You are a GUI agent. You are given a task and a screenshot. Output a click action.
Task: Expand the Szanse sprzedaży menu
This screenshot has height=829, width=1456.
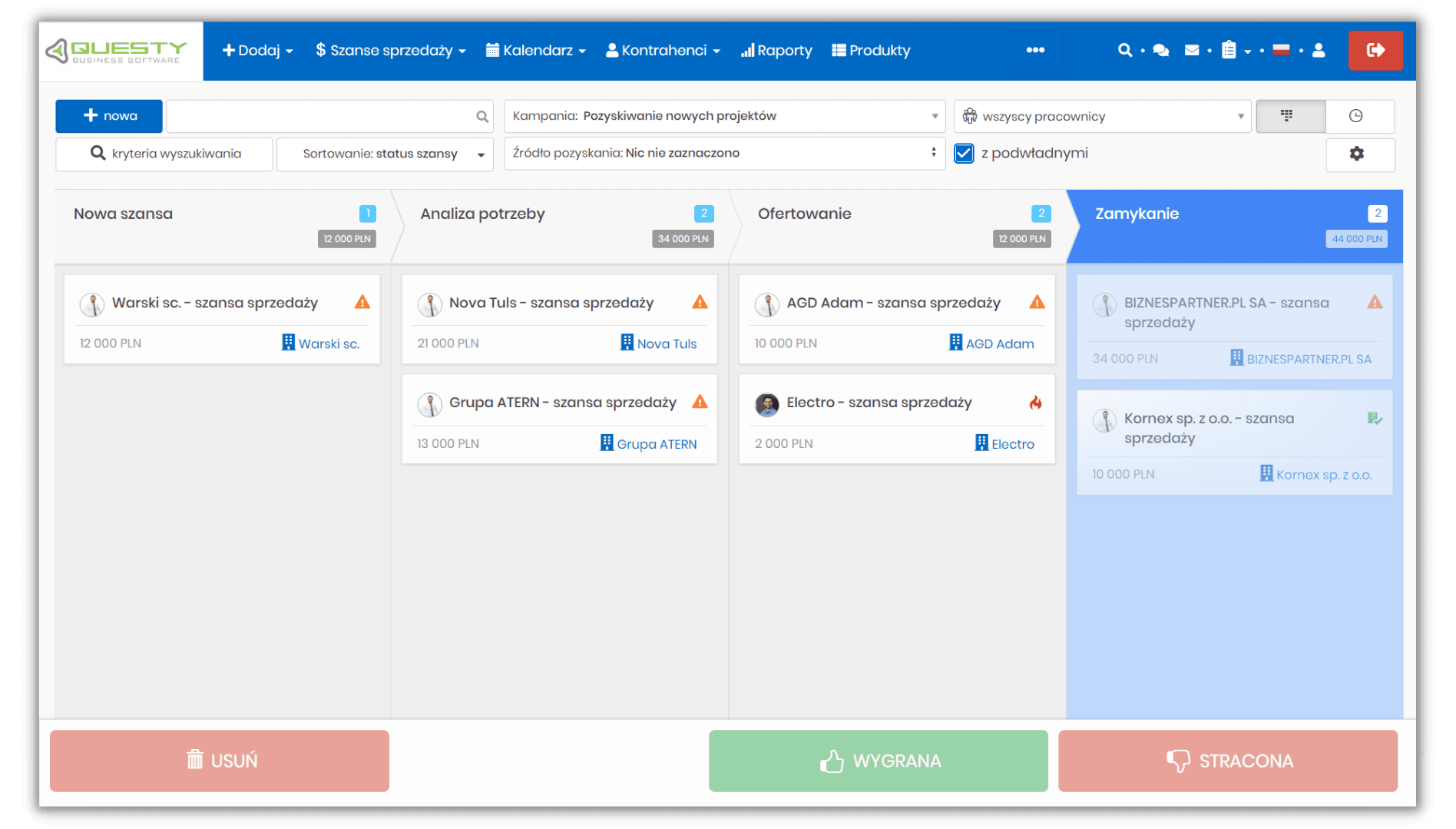click(x=391, y=51)
